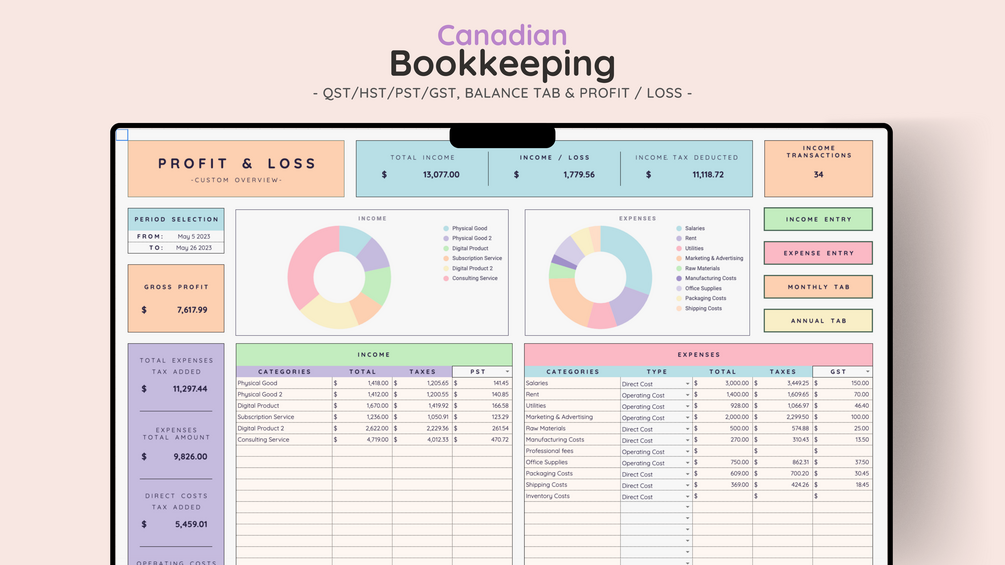1005x565 pixels.
Task: Open type dropdown for Raw Materials row
Action: click(687, 429)
